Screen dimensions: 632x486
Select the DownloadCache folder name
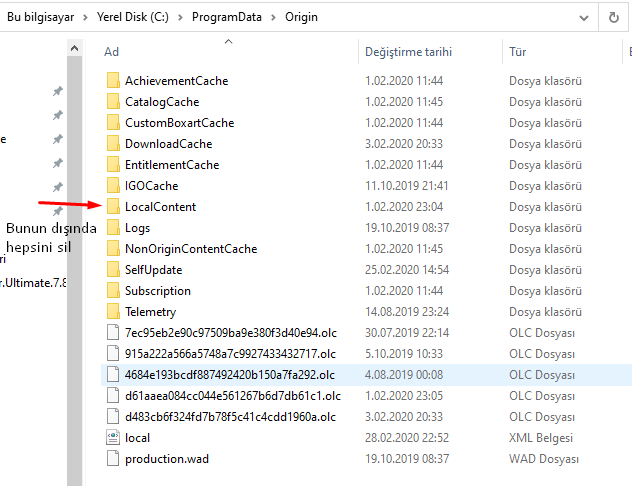click(168, 143)
